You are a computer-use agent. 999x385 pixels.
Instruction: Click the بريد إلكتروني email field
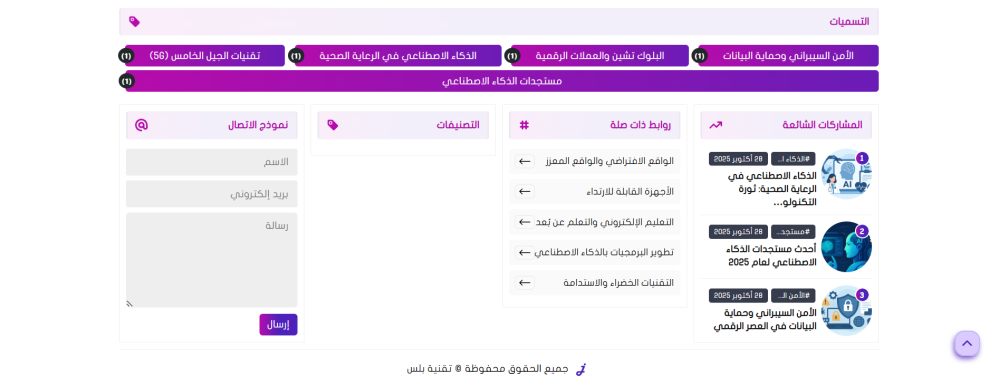(x=212, y=194)
